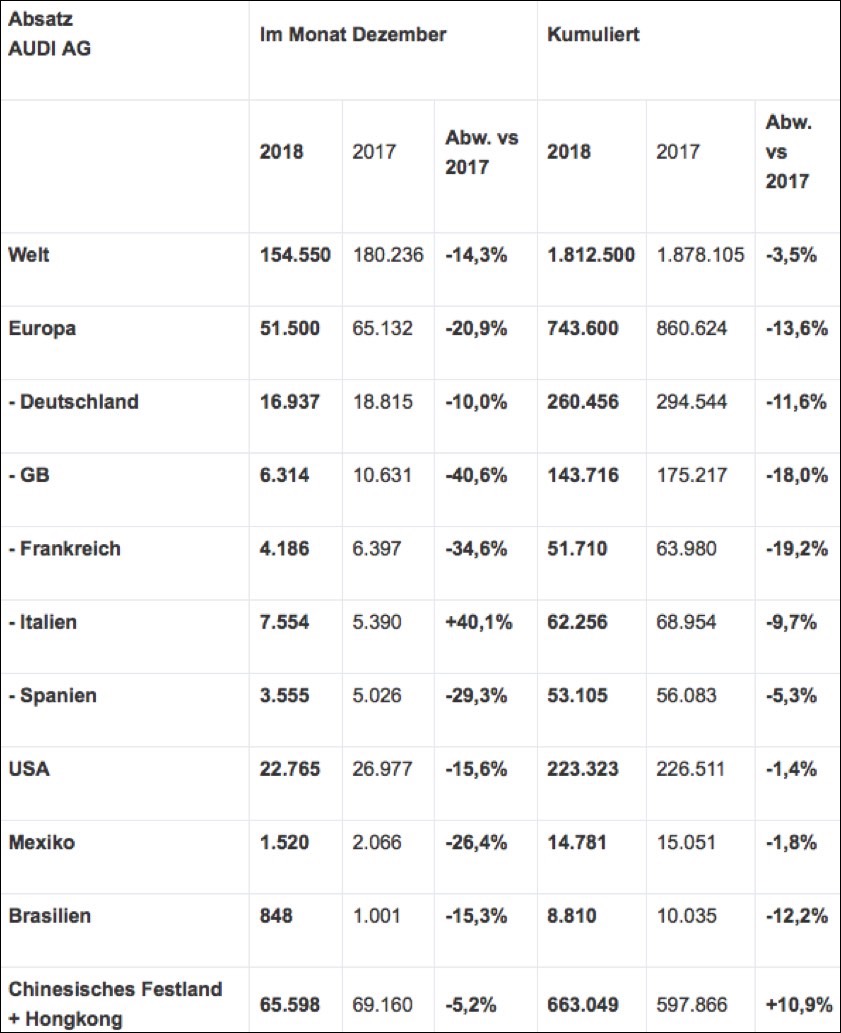This screenshot has height=1033, width=841.
Task: Select the 'Mexiko' row label
Action: (x=42, y=843)
